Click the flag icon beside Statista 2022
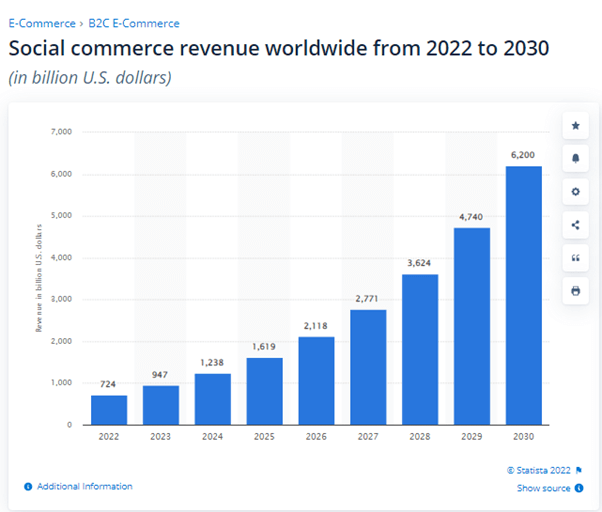The width and height of the screenshot is (602, 512). click(579, 470)
